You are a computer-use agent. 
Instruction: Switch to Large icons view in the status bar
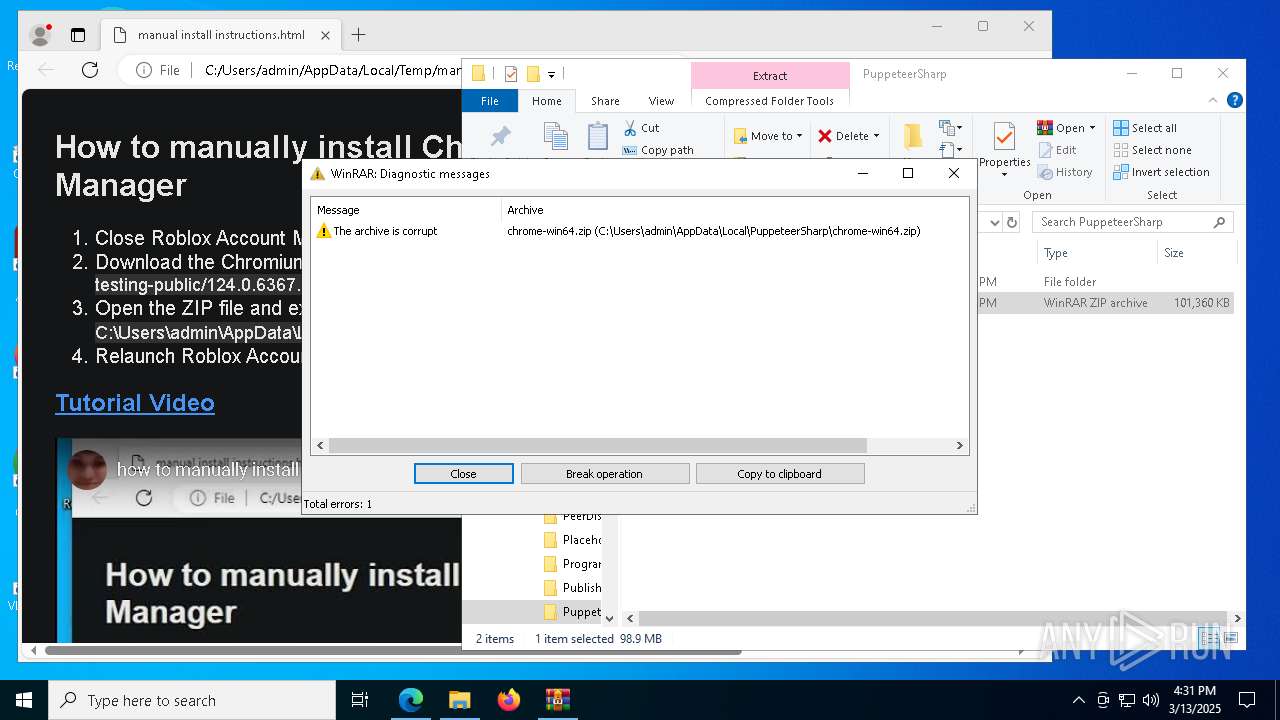(x=1231, y=638)
